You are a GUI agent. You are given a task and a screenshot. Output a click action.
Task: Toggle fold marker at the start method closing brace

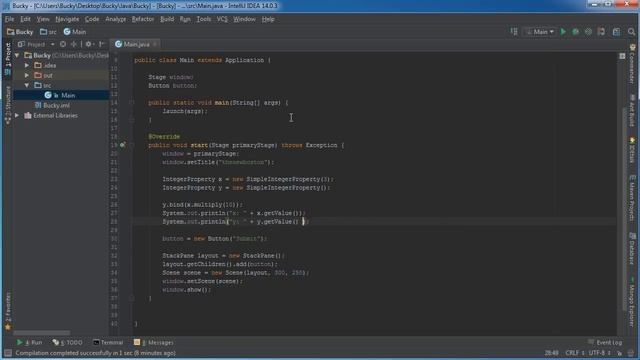(132, 298)
